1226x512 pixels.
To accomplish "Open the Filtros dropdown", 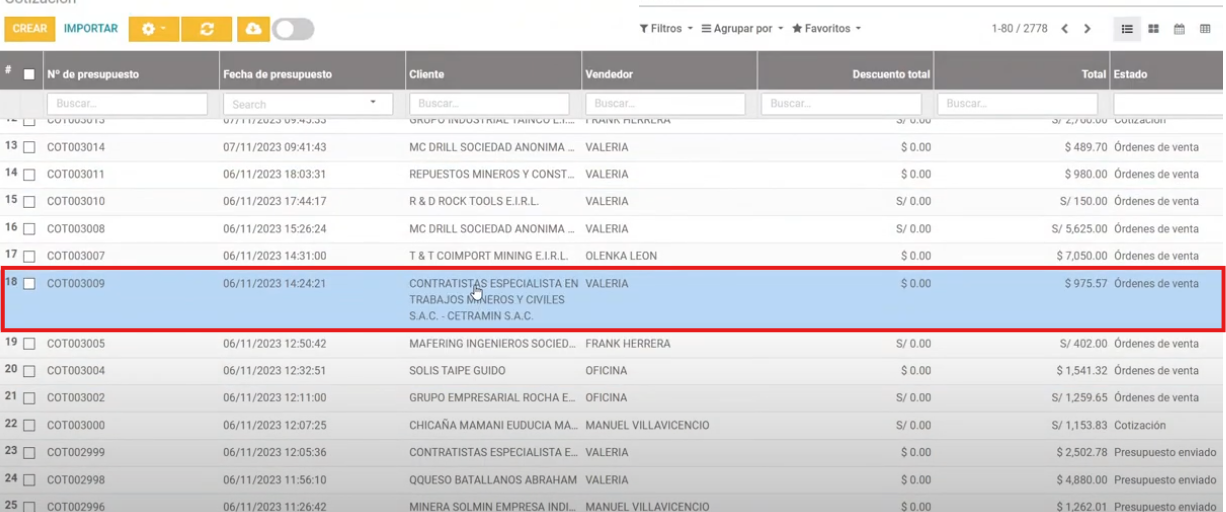I will point(666,29).
